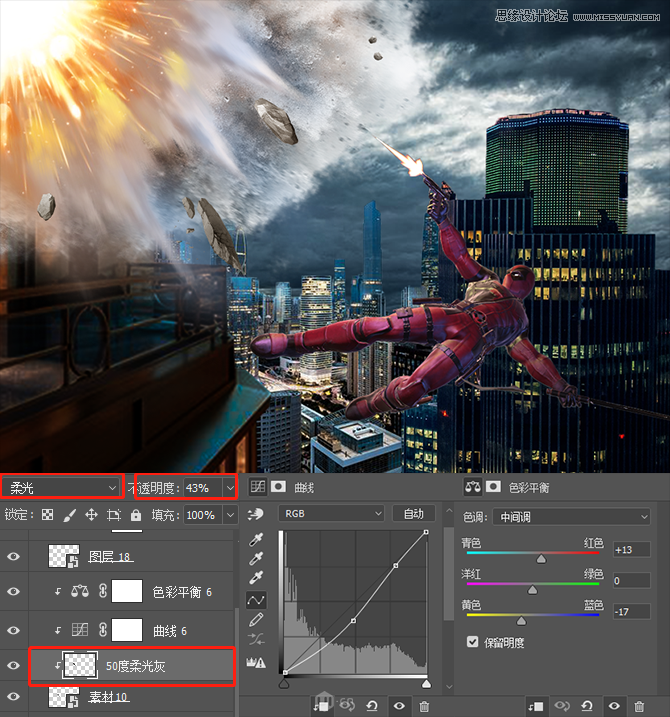Image resolution: width=670 pixels, height=717 pixels.
Task: Select the 色彩平衡 6 layer name
Action: pos(182,592)
